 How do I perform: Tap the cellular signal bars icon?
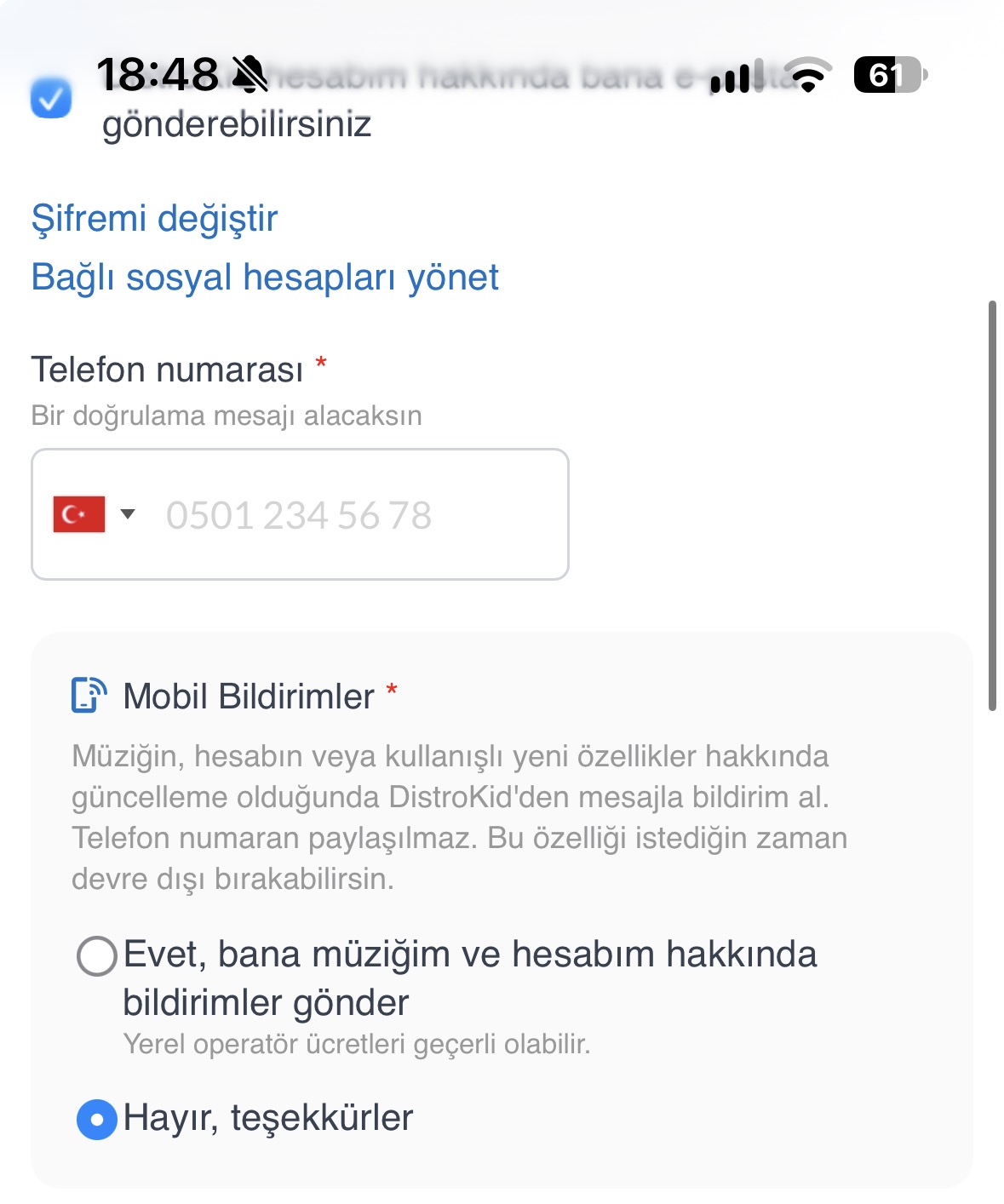(737, 75)
